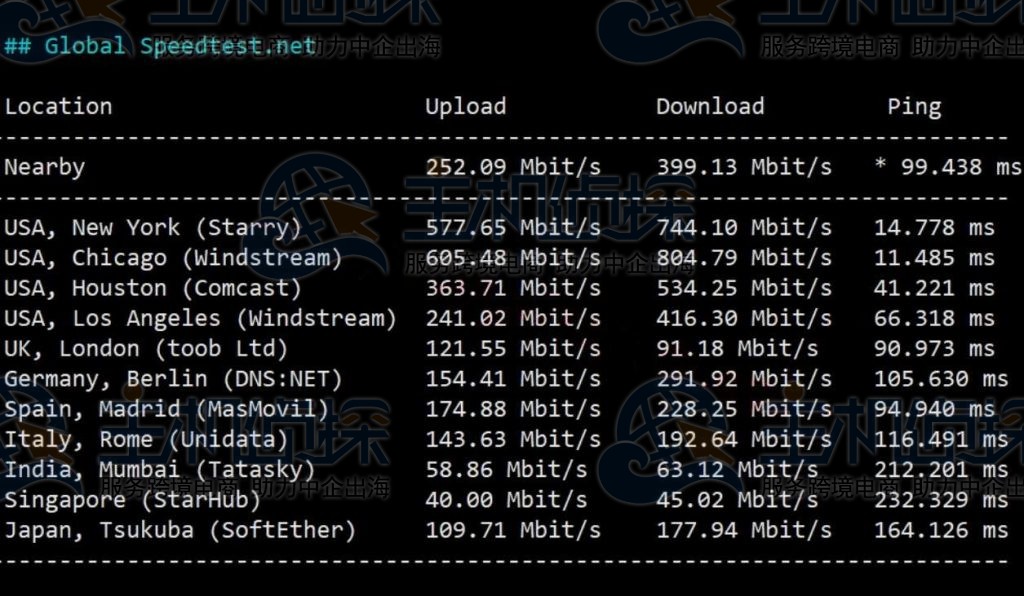Click the Upload column header
Screen dimensions: 1024x596
(x=465, y=107)
